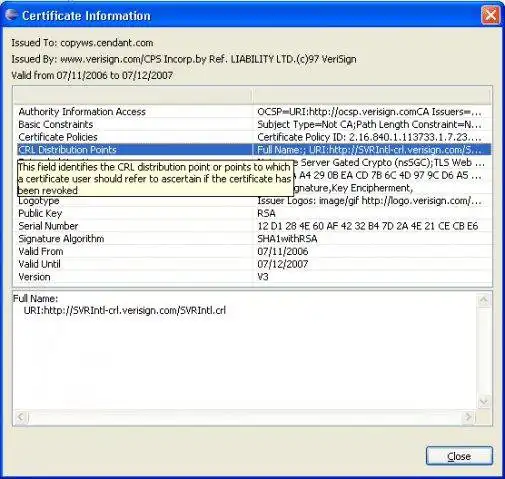
Task: Click the first column header of table
Action: [x=133, y=96]
